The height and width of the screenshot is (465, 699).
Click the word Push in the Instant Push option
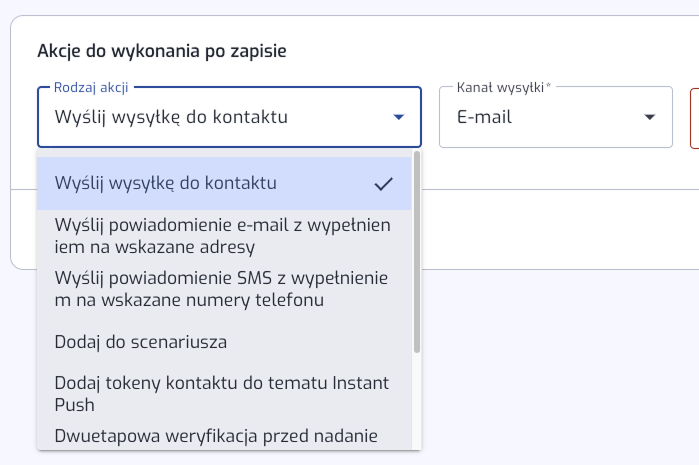click(x=74, y=405)
